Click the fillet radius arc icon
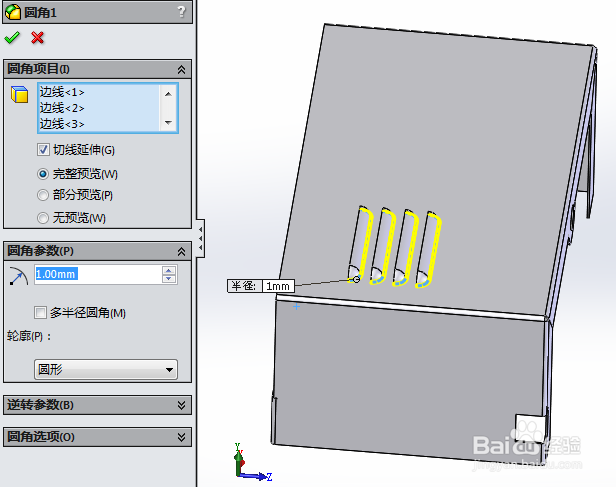This screenshot has height=487, width=616. click(x=18, y=276)
